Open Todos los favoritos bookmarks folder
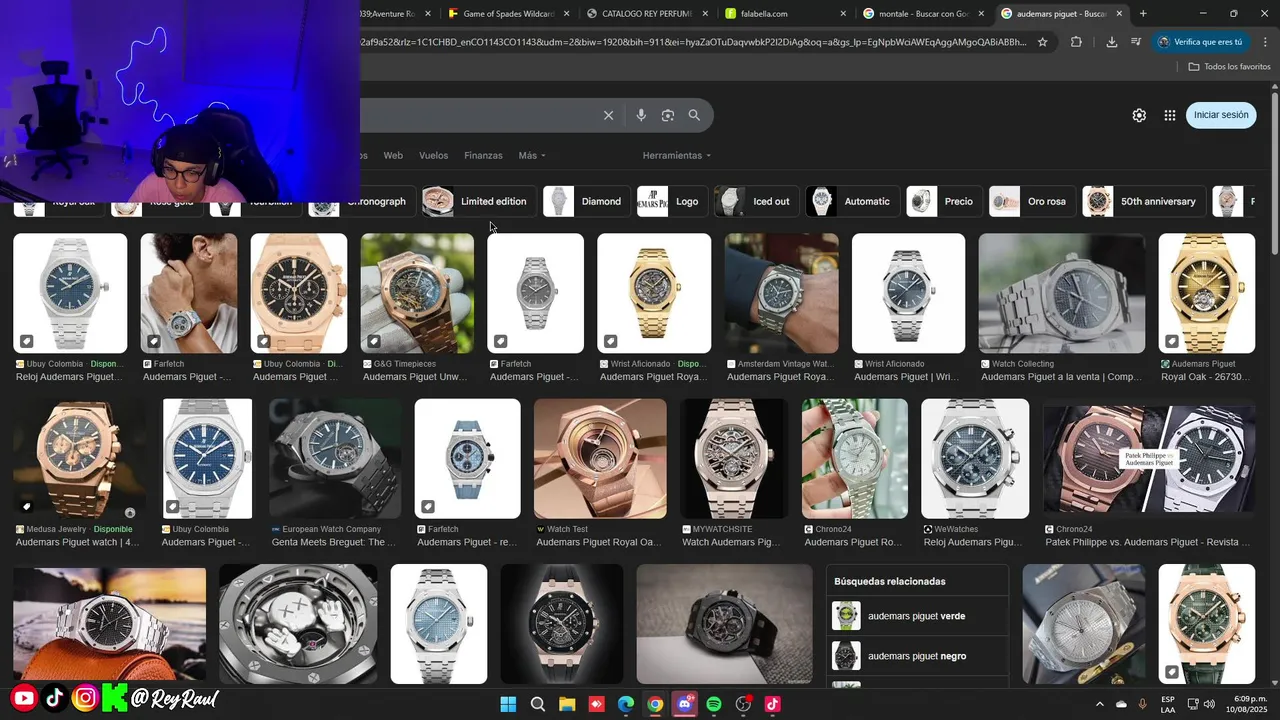The image size is (1280, 720). pos(1229,67)
